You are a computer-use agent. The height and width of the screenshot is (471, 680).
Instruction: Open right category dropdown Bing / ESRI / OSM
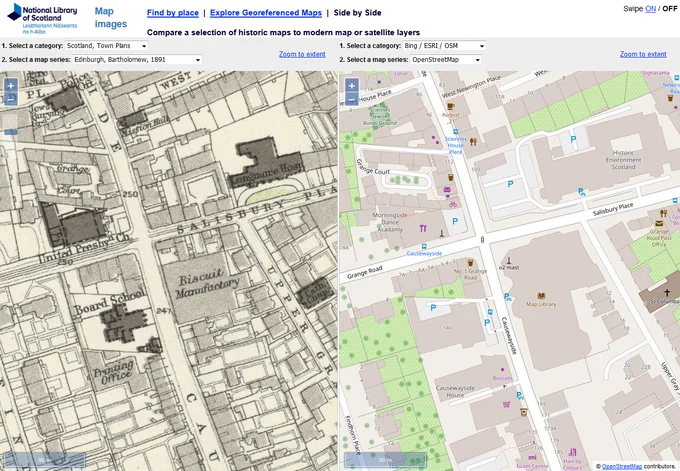[x=445, y=46]
